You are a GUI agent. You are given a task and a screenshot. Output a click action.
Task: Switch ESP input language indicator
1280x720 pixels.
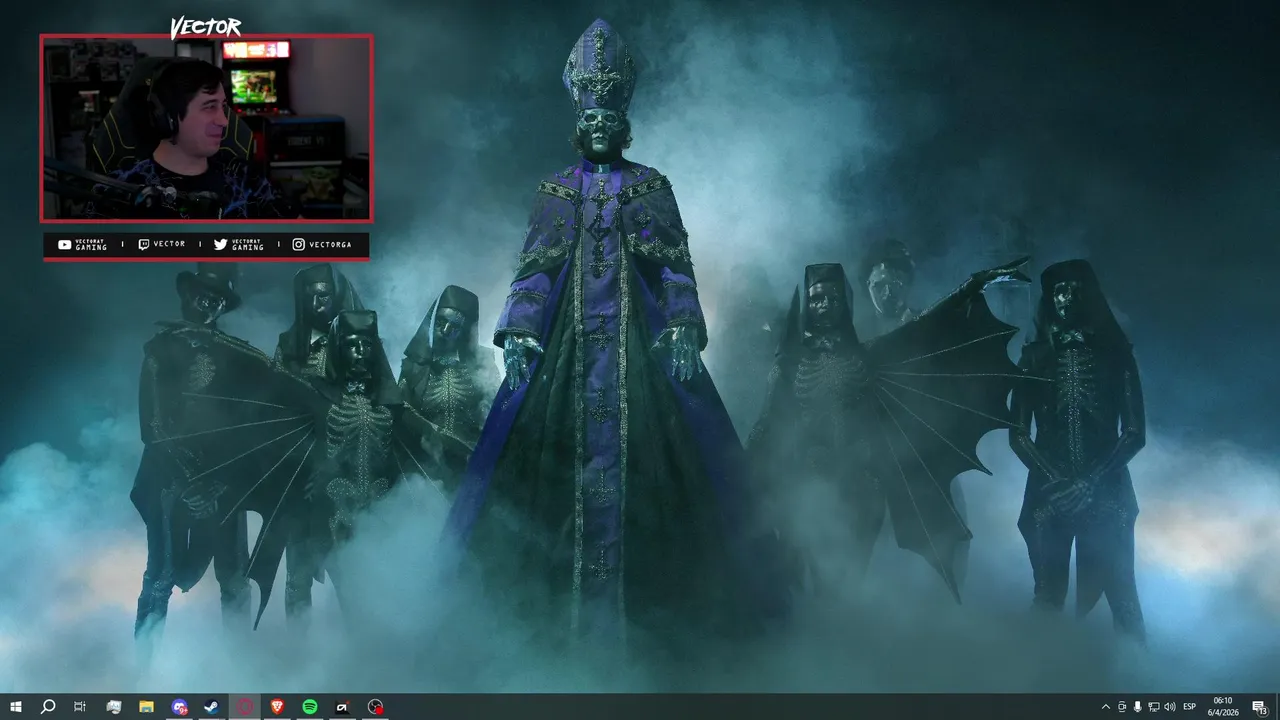coord(1190,707)
